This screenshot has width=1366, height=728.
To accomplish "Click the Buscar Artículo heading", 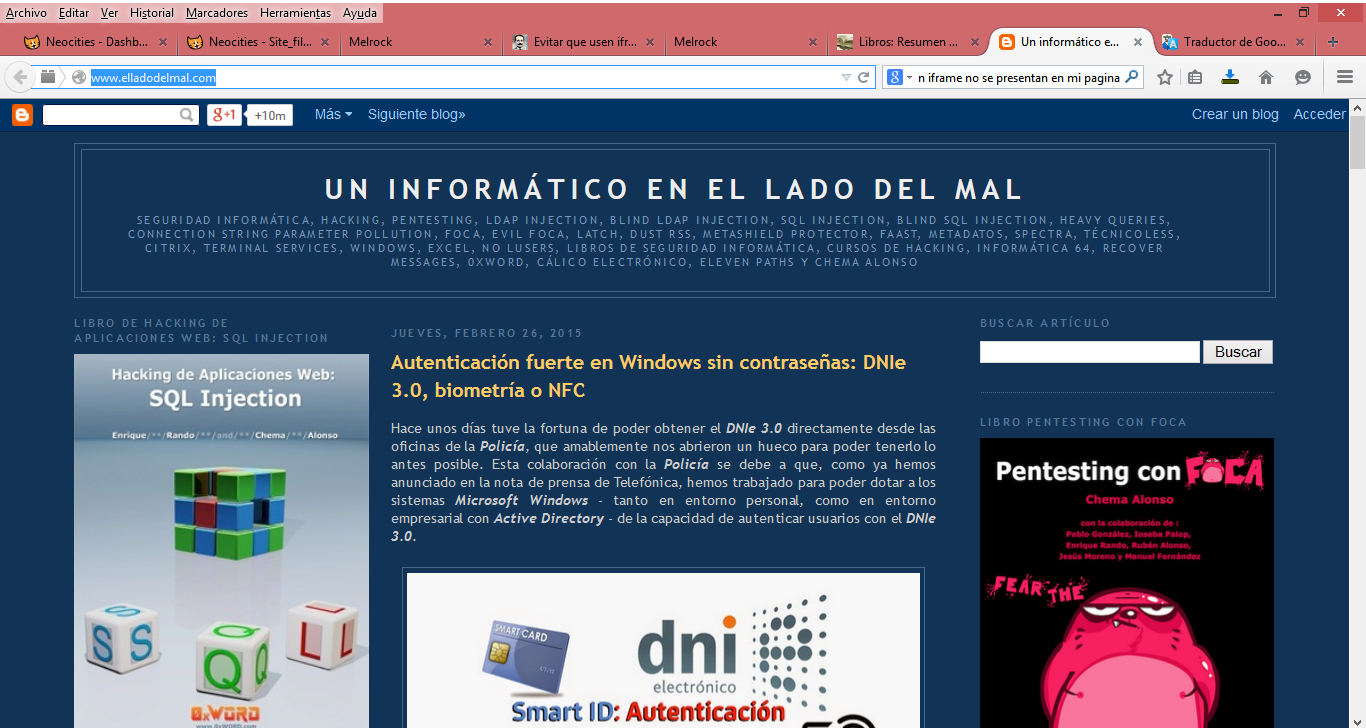I will pos(1045,323).
